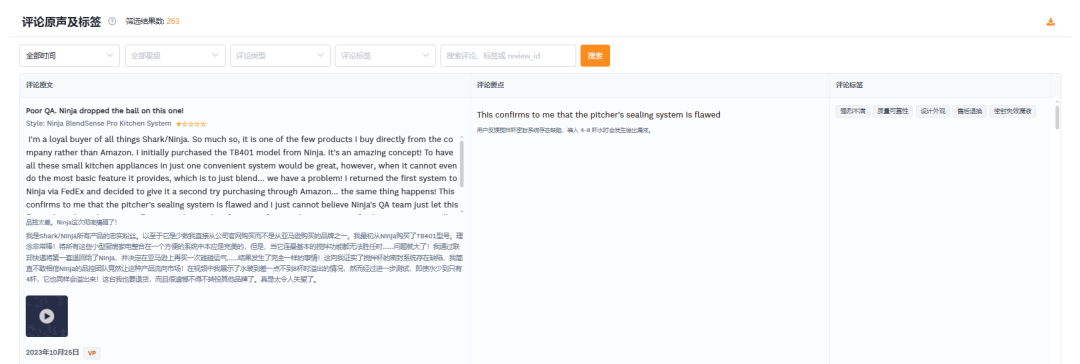Open the 全部时间 time dropdown

[x=70, y=56]
